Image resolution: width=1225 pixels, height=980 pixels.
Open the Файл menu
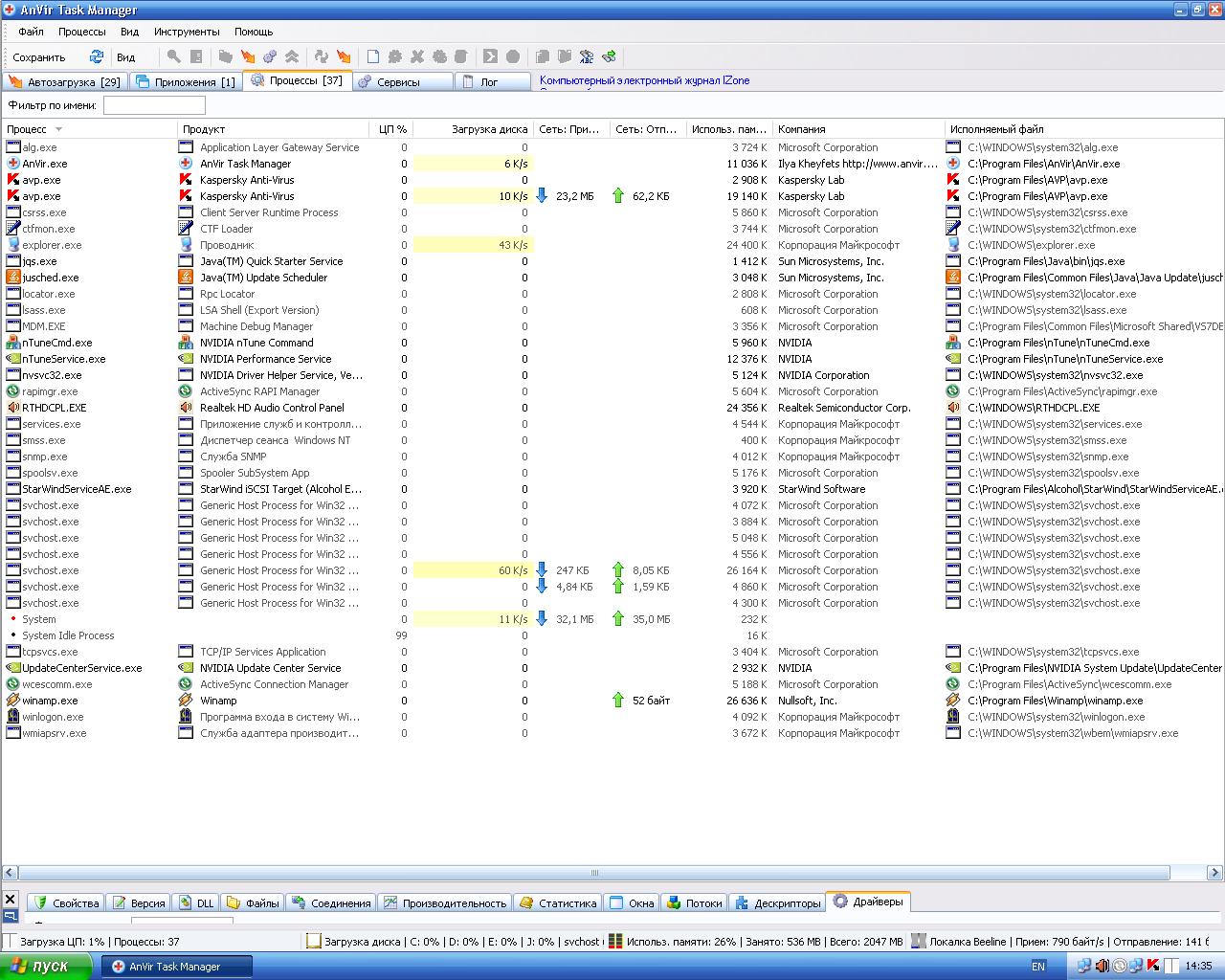pyautogui.click(x=31, y=32)
